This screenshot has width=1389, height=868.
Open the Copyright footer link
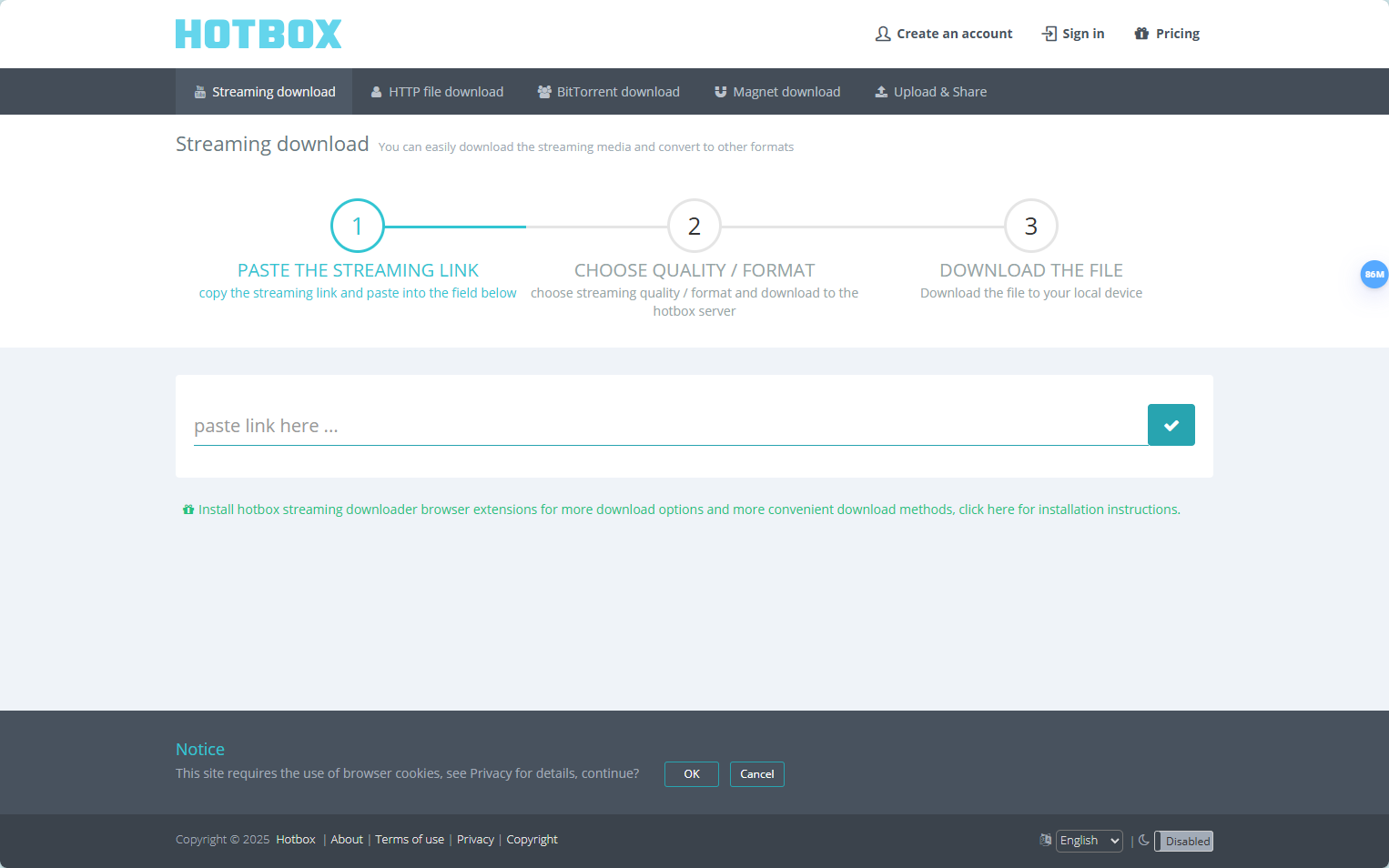coord(532,840)
